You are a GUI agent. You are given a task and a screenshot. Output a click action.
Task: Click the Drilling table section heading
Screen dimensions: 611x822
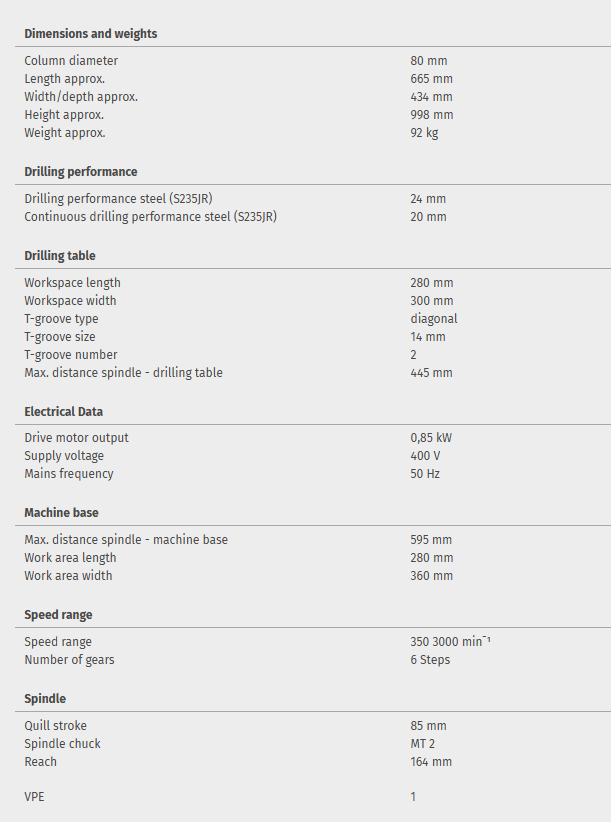(60, 256)
